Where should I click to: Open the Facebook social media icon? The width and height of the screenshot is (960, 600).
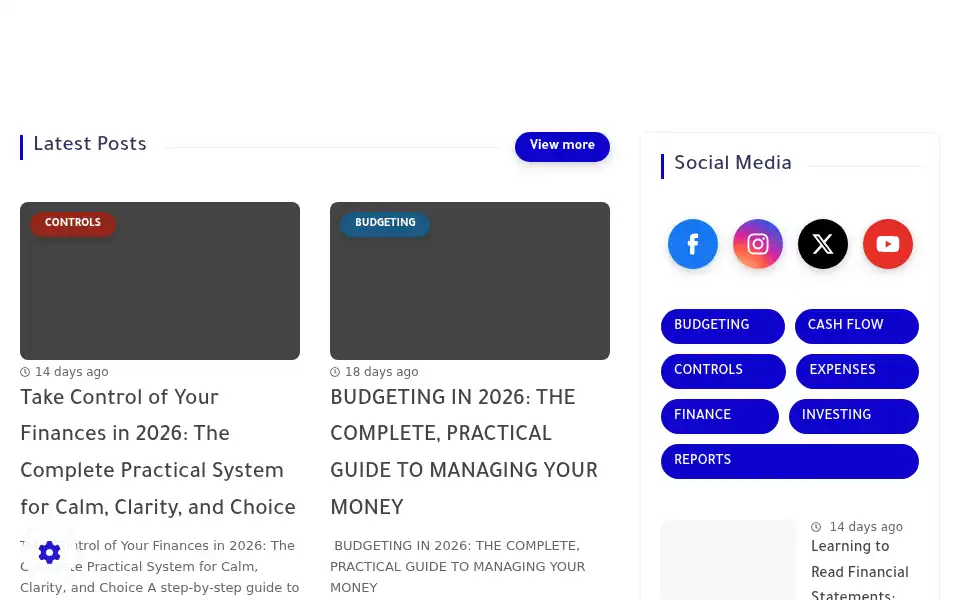(x=692, y=244)
